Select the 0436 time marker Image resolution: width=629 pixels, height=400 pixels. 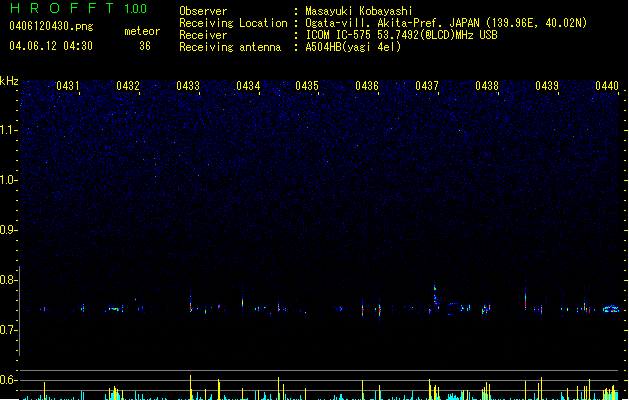tap(367, 86)
